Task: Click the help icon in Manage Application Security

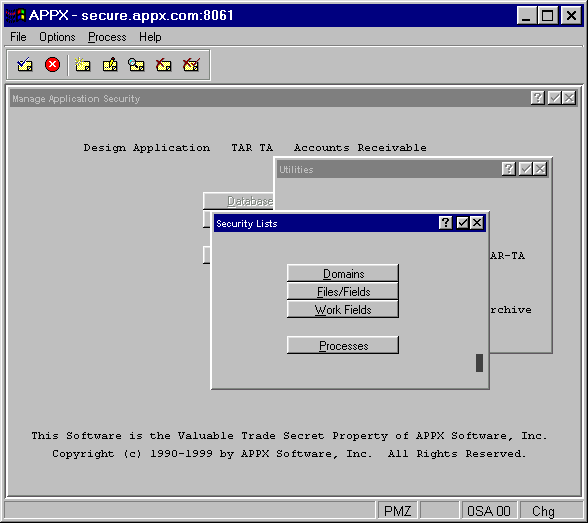Action: (x=538, y=98)
